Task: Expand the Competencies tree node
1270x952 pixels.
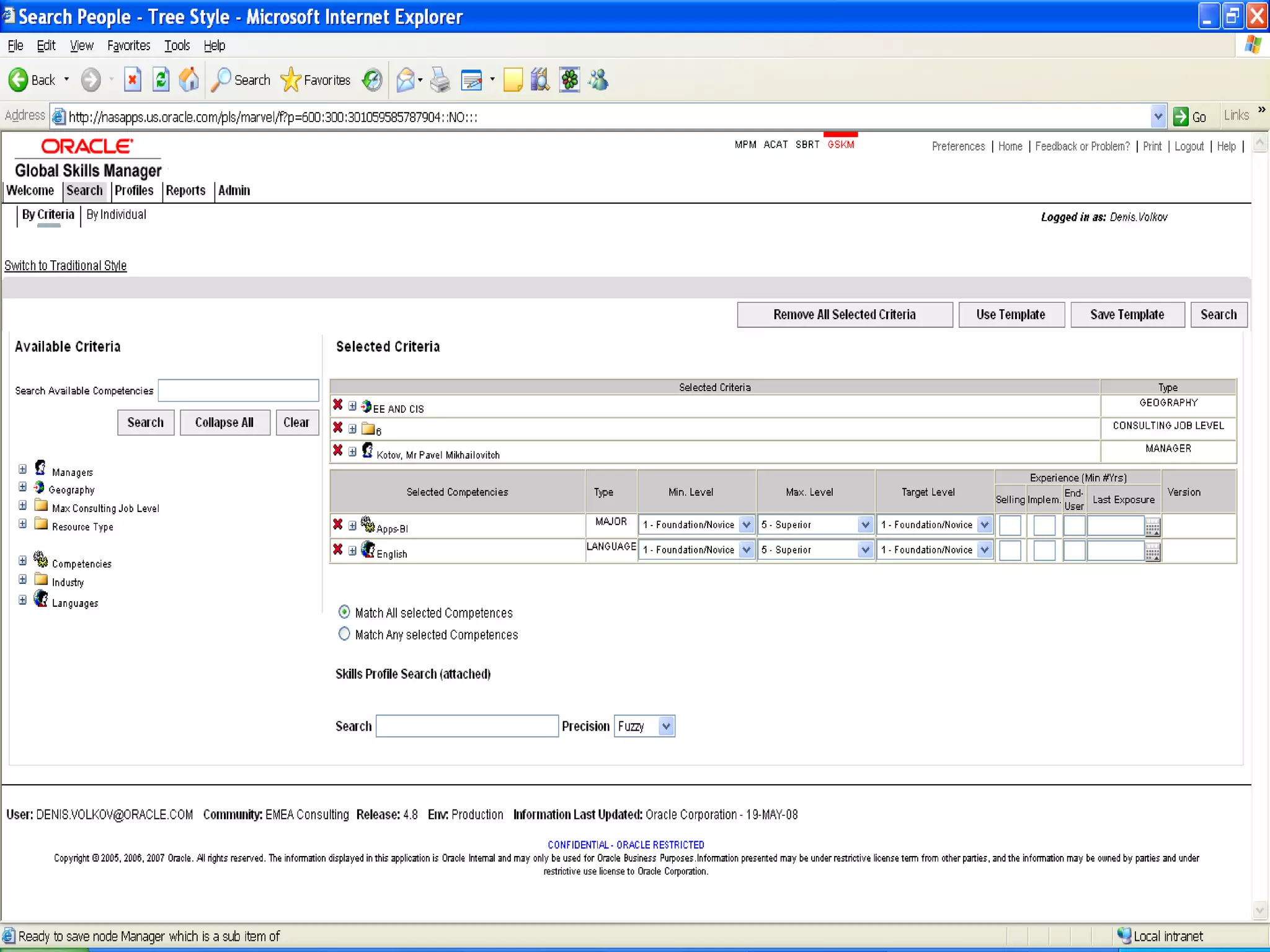Action: [22, 560]
